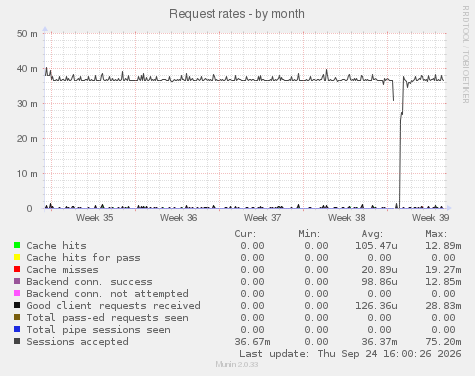This screenshot has width=475, height=376.
Task: Click the magenta Backend conn. not attempted swatch
Action: click(x=17, y=293)
